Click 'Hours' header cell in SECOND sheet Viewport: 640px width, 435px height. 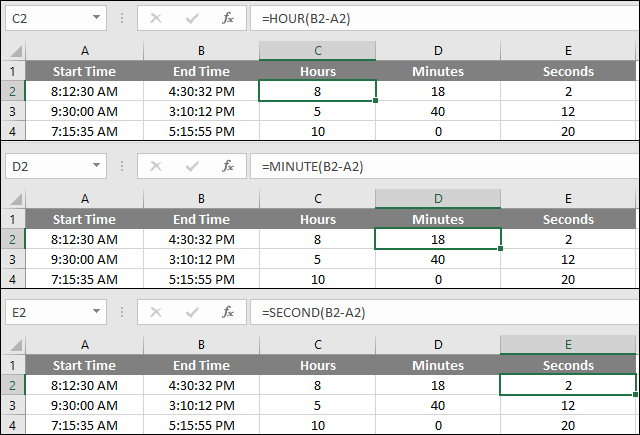click(318, 366)
